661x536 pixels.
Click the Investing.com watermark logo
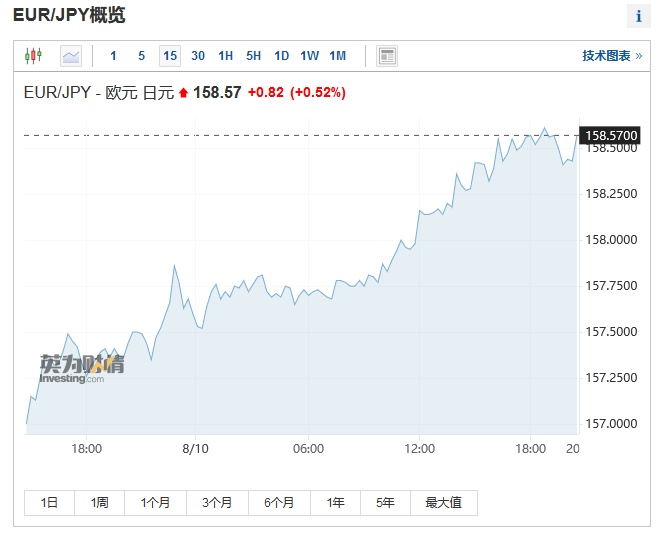82,368
